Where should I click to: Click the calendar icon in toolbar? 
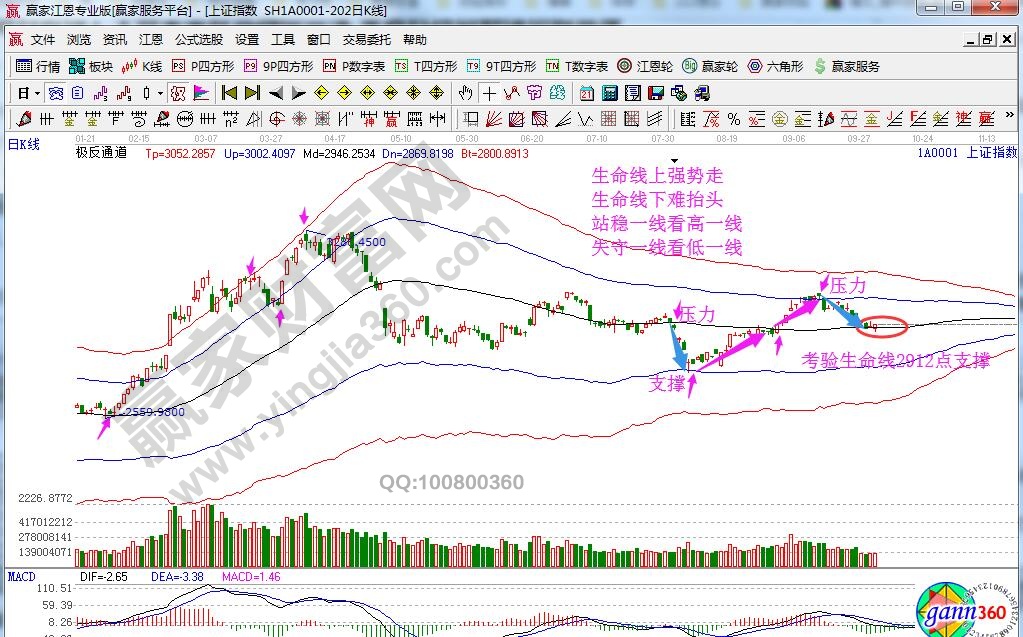pos(585,93)
